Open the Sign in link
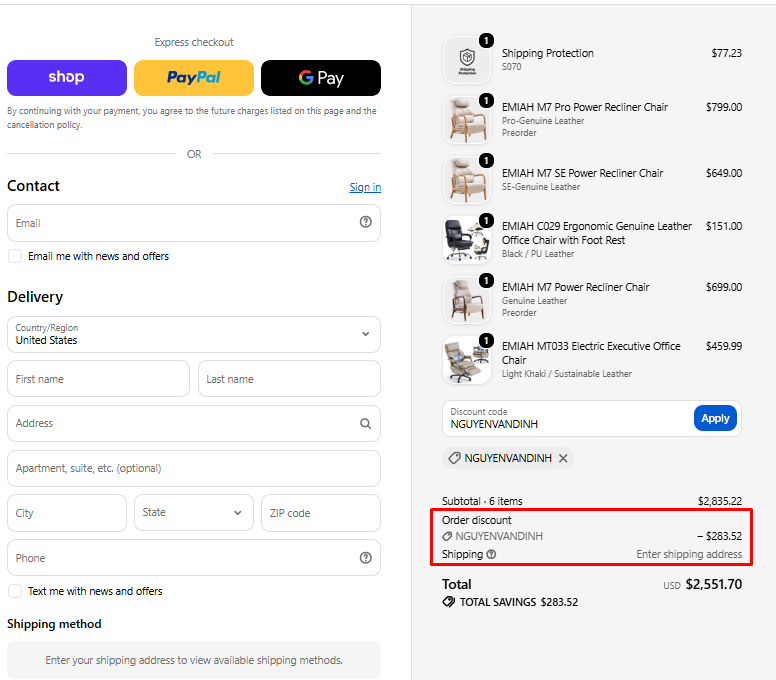This screenshot has width=776, height=680. coord(365,187)
